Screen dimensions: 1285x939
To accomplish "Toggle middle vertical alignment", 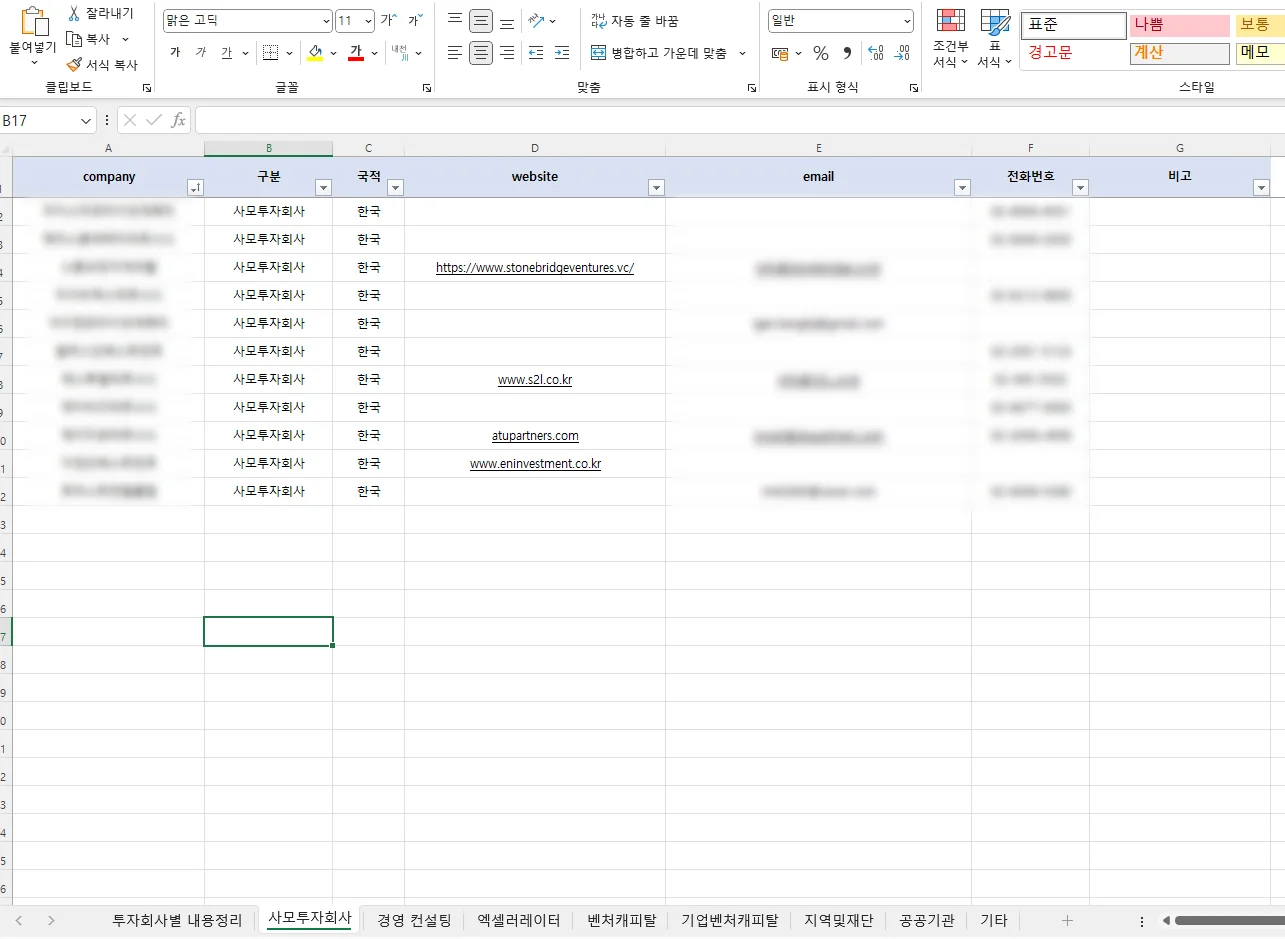I will [x=481, y=20].
